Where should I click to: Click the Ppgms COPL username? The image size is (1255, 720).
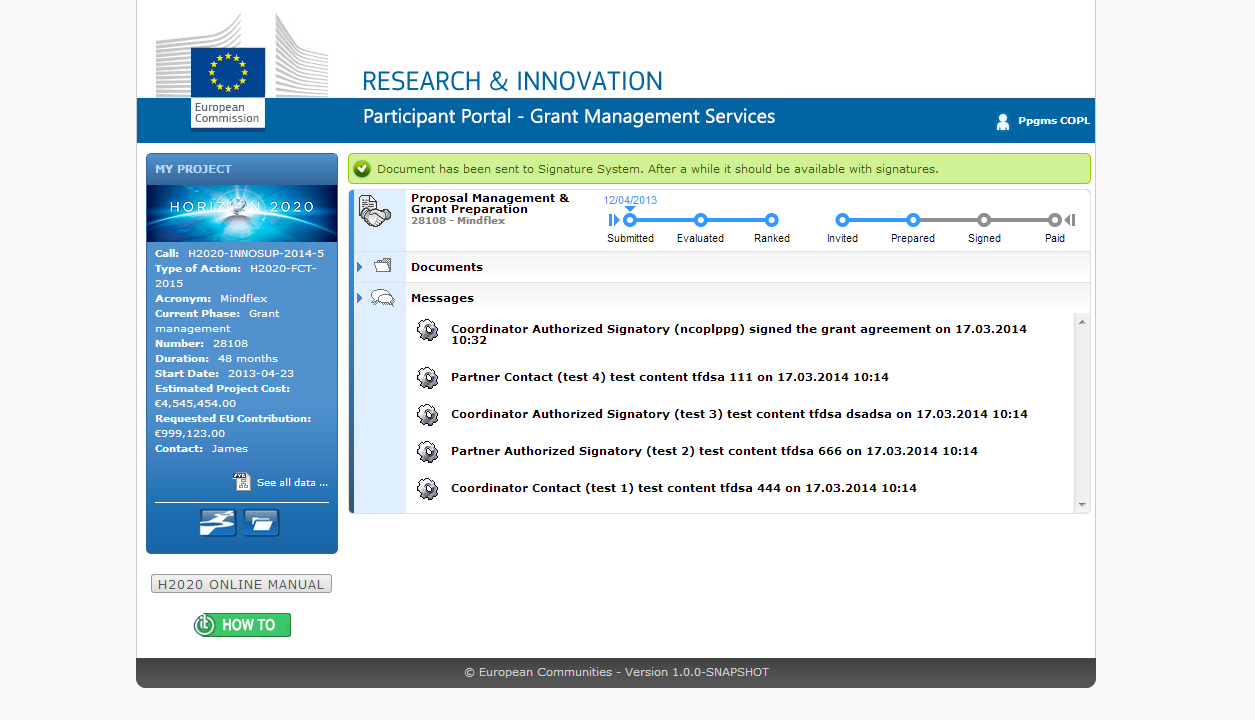tap(1054, 121)
